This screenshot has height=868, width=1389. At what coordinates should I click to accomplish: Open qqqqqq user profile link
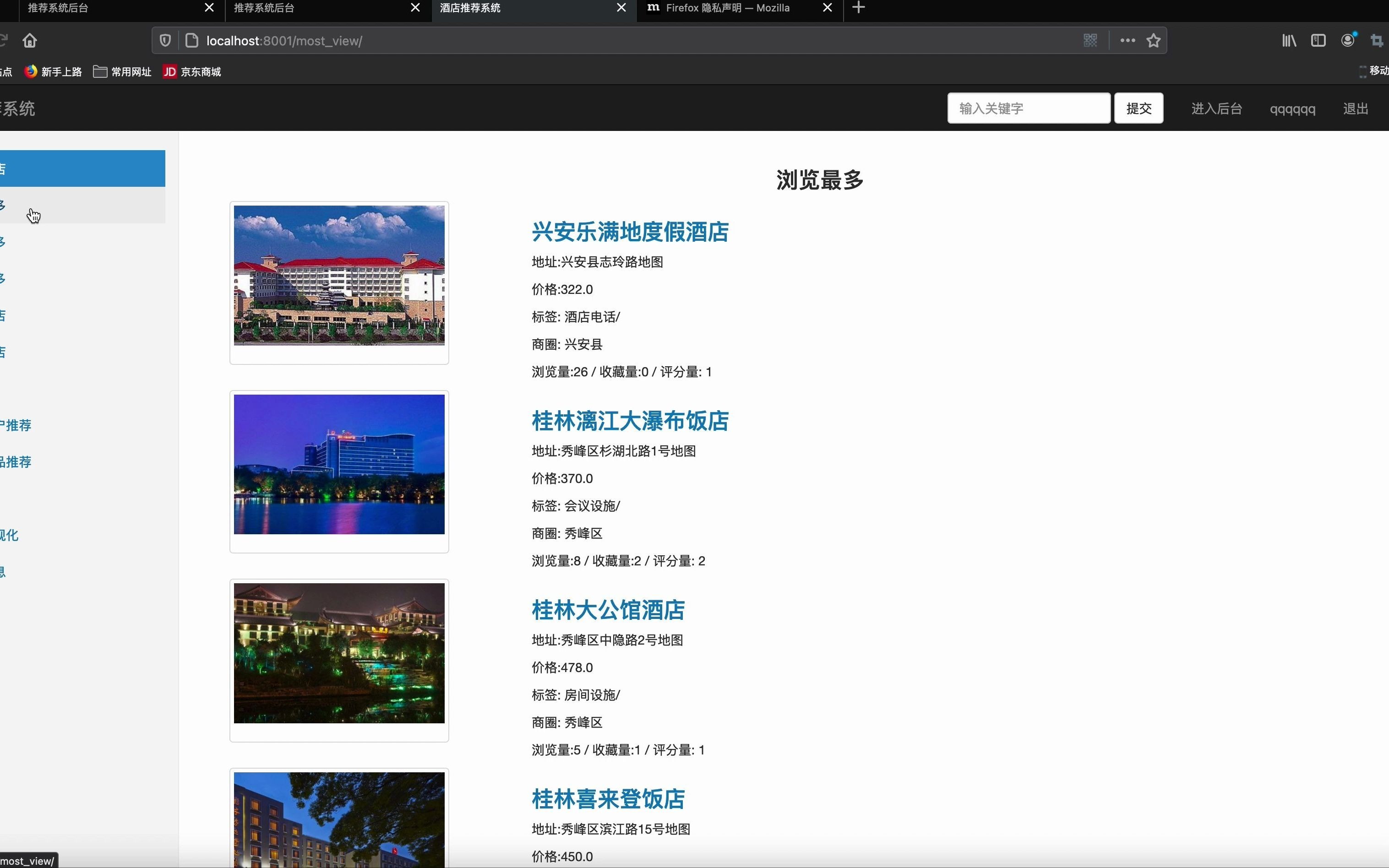[1292, 109]
